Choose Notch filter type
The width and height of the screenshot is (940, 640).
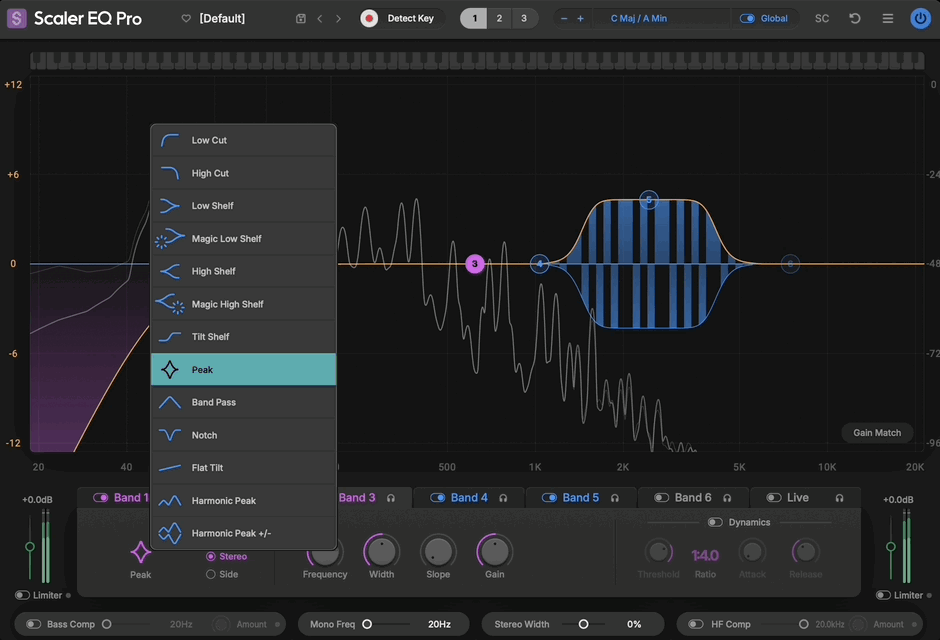coord(243,435)
